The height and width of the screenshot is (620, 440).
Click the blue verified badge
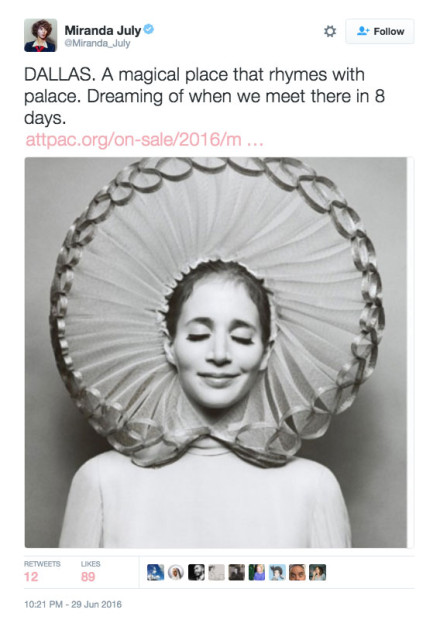149,29
